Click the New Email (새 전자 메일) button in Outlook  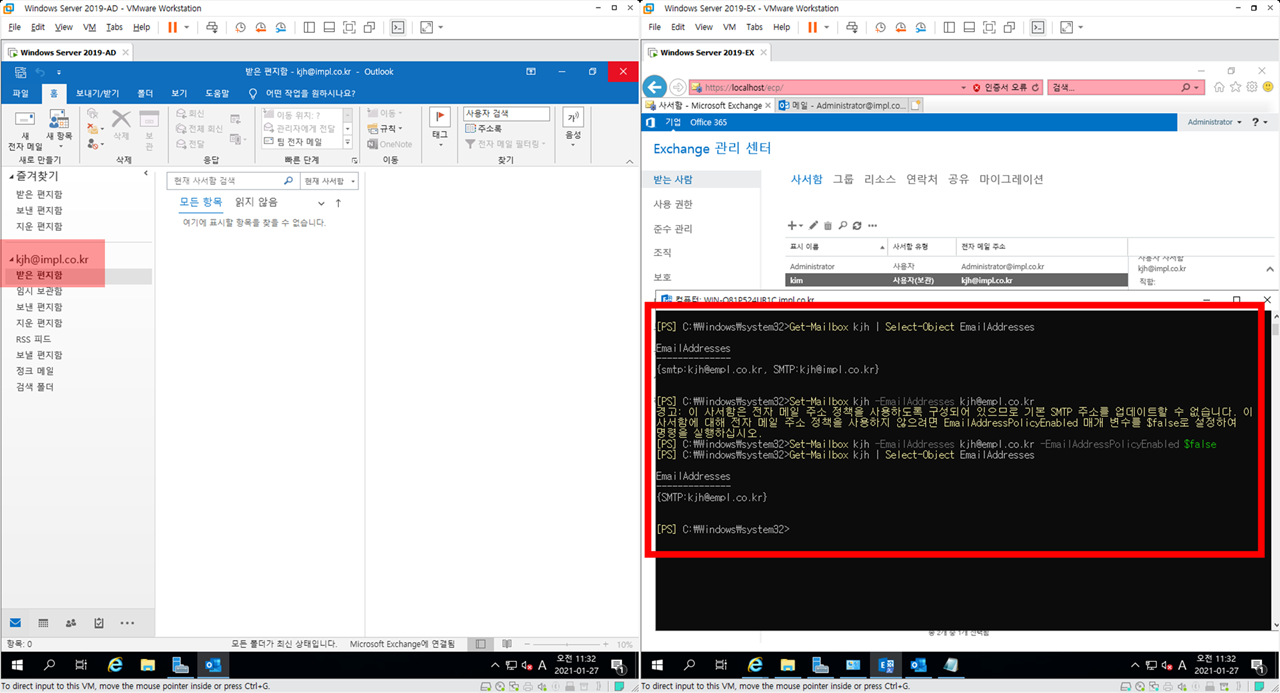pyautogui.click(x=25, y=130)
